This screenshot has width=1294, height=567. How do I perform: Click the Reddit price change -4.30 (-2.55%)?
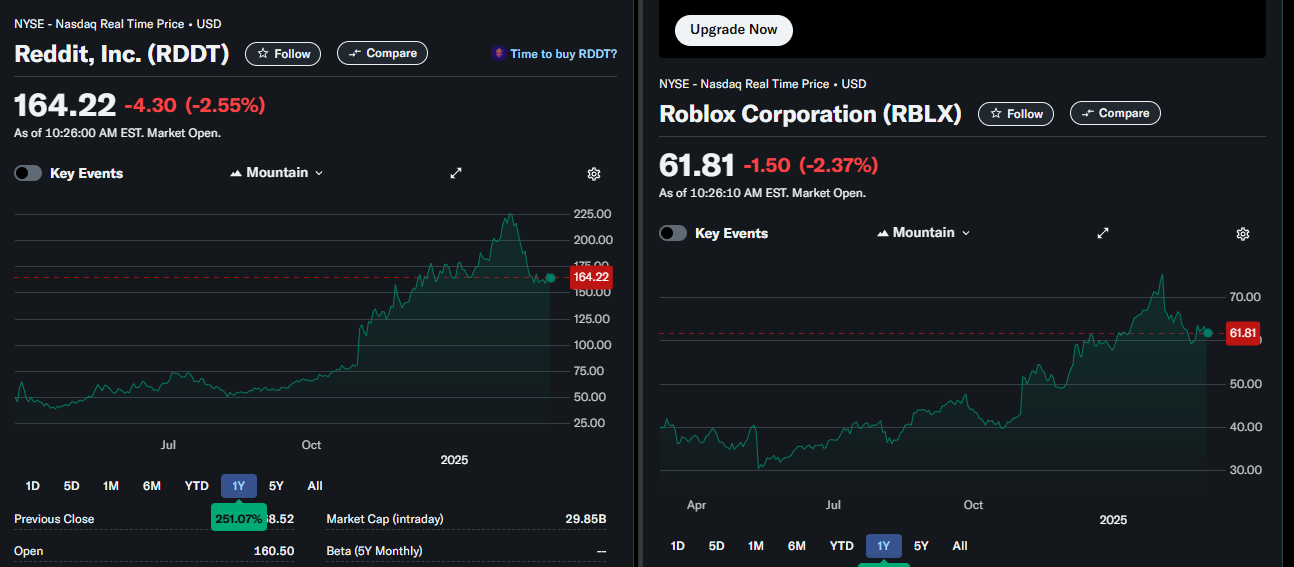[195, 105]
